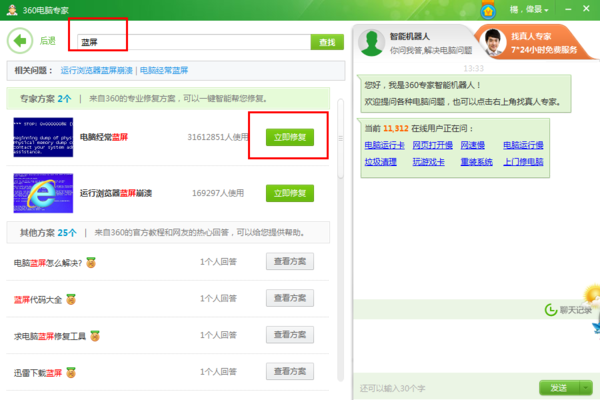Click the sun weather widget icon

point(592,294)
